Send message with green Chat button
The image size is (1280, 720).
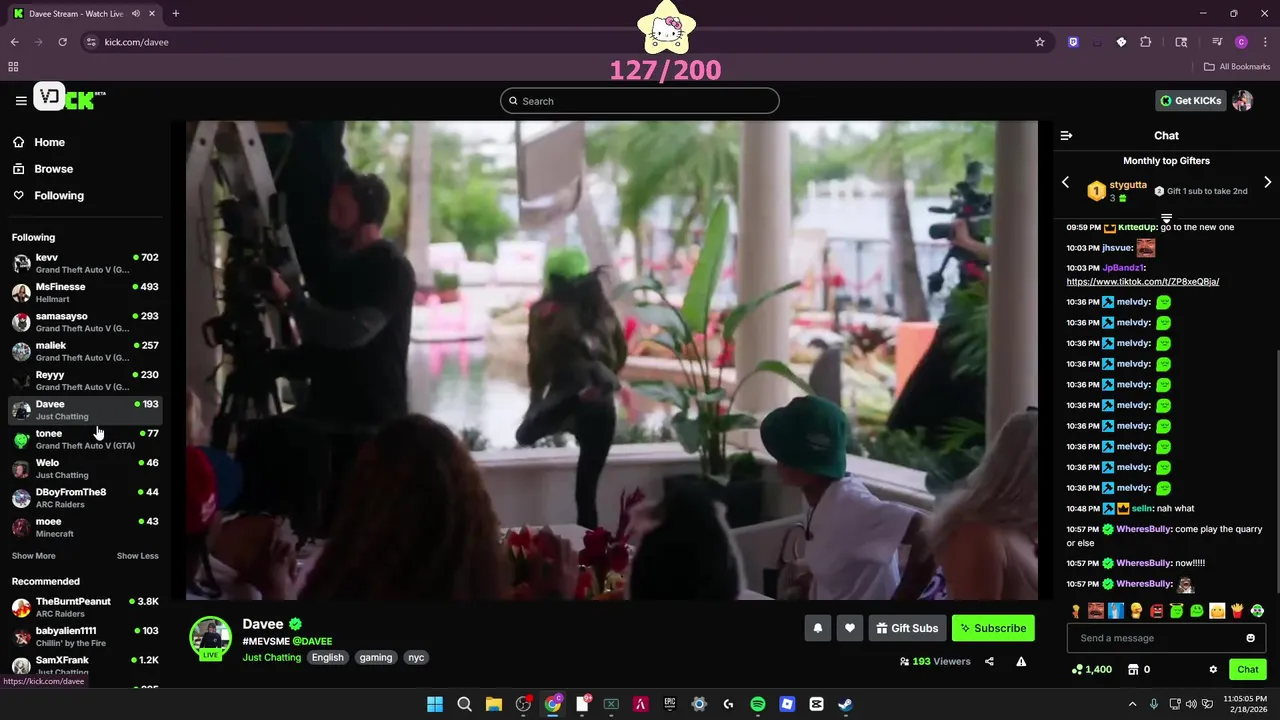[x=1248, y=669]
